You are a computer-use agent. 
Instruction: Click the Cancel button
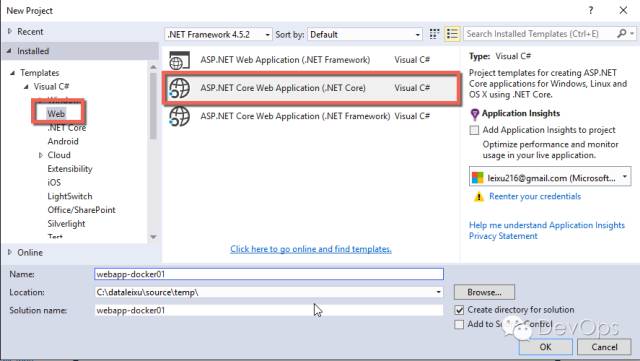coord(604,347)
